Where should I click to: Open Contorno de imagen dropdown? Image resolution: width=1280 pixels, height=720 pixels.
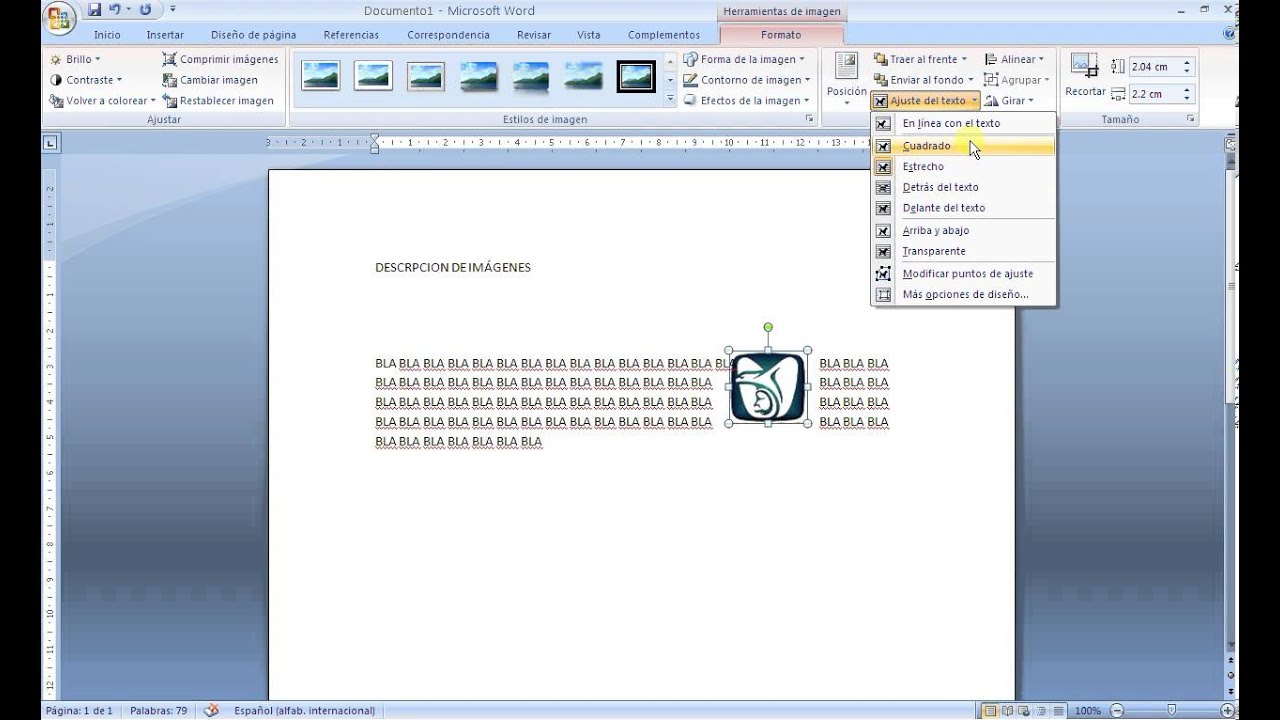(747, 80)
